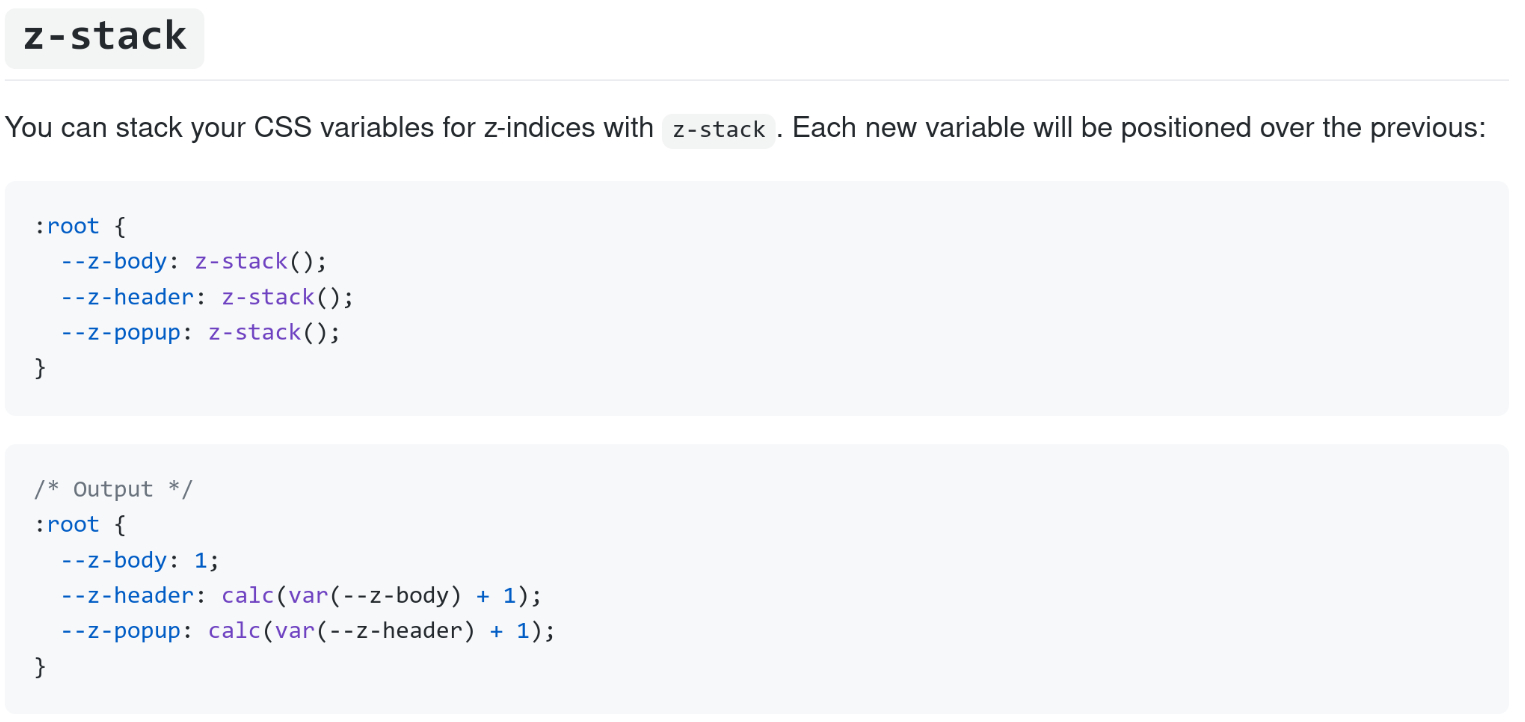Click '--z-header' property in input code
This screenshot has width=1525, height=722.
pyautogui.click(x=127, y=297)
